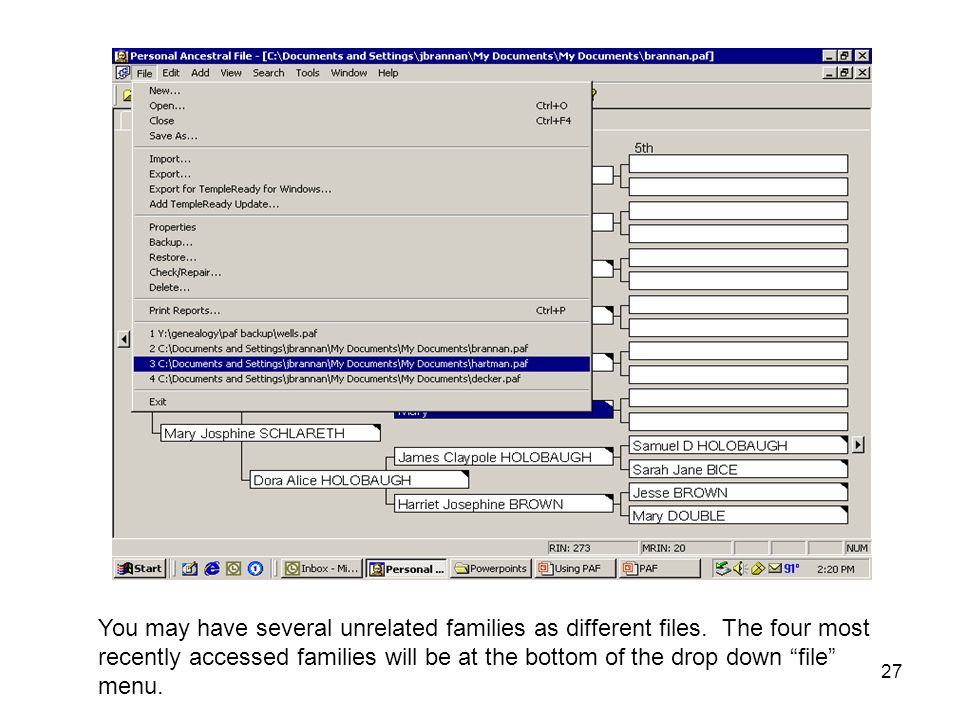
Task: Choose Export for TempleReady for Windows...
Action: pos(362,189)
